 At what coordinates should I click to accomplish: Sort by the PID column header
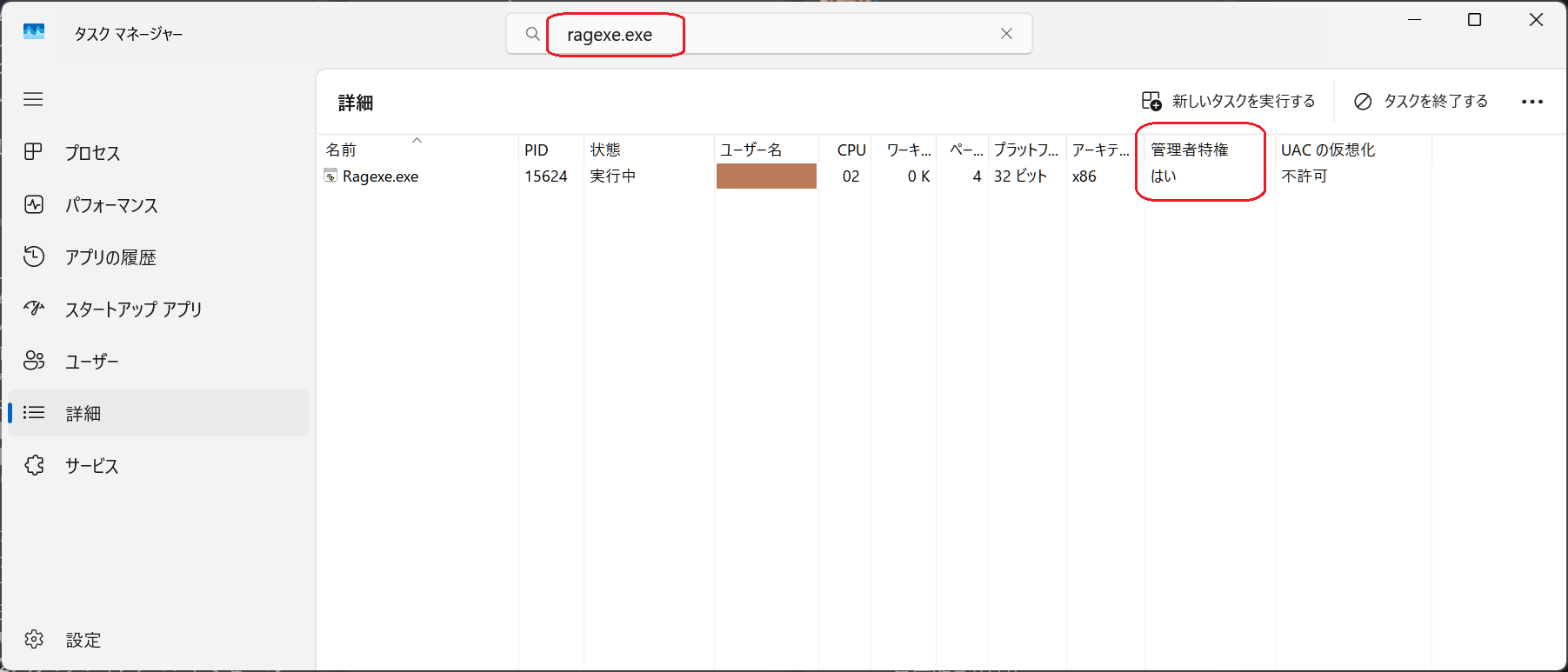537,150
